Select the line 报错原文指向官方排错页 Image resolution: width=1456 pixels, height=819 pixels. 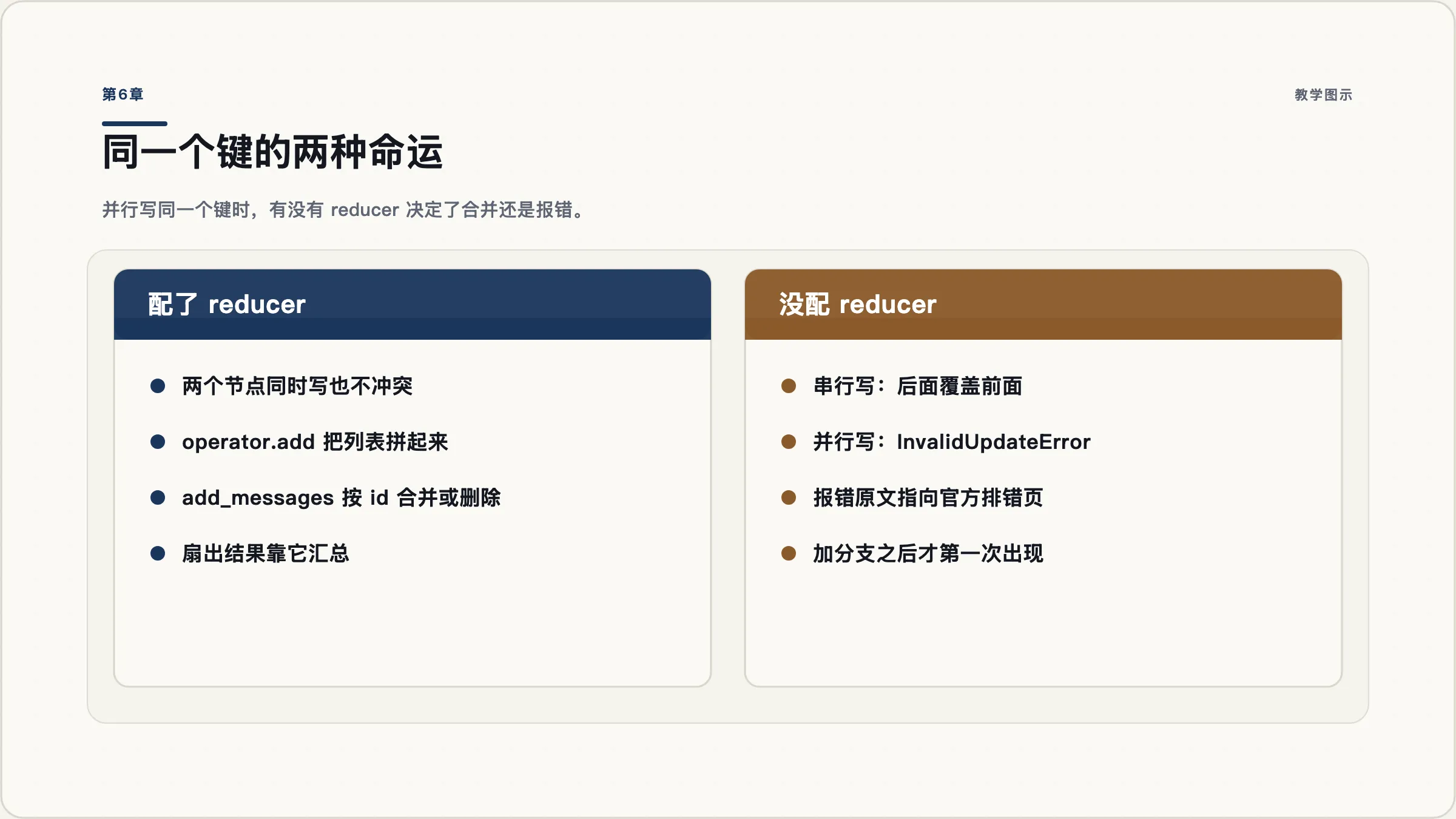coord(928,497)
